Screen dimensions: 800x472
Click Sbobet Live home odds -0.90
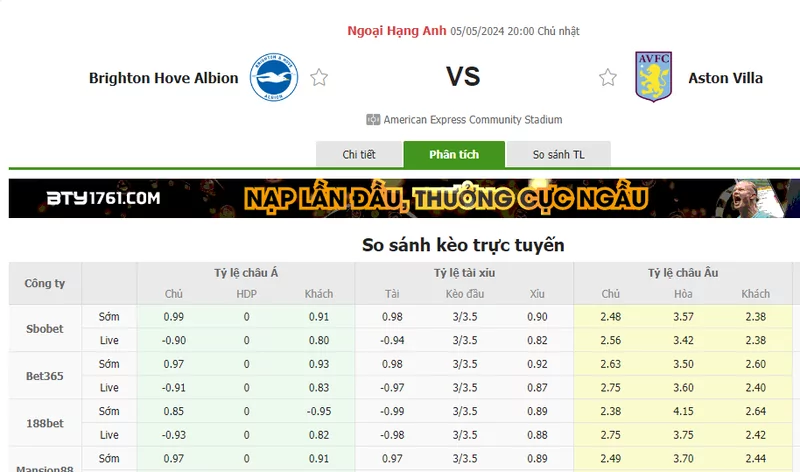pos(173,340)
